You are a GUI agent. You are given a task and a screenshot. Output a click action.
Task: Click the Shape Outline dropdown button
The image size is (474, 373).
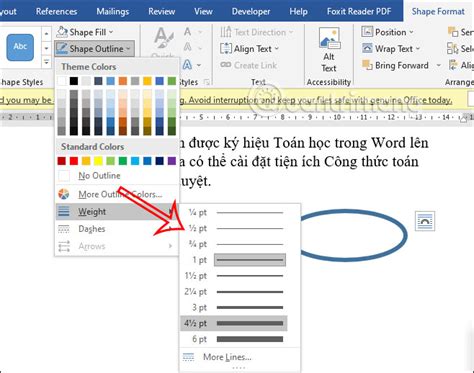pyautogui.click(x=95, y=49)
